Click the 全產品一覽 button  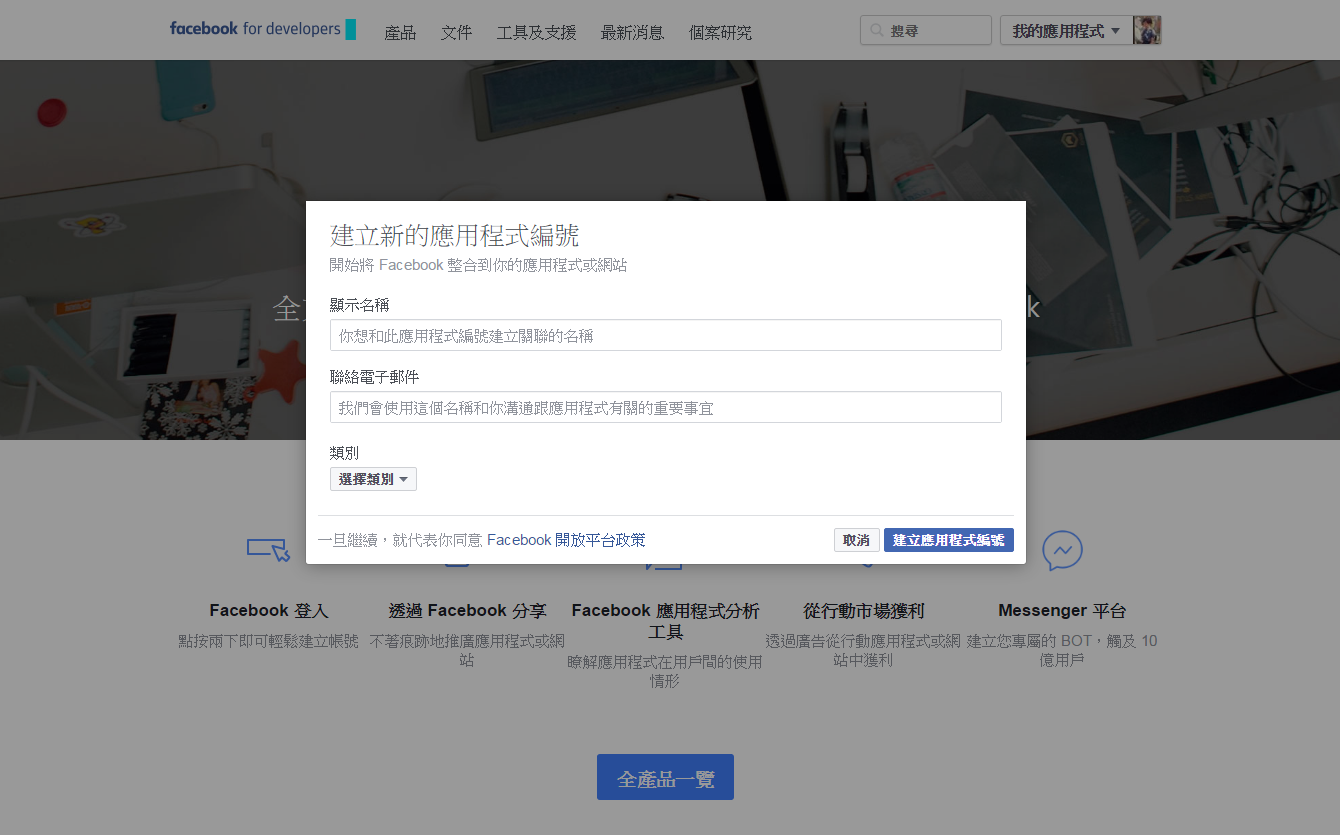tap(665, 777)
